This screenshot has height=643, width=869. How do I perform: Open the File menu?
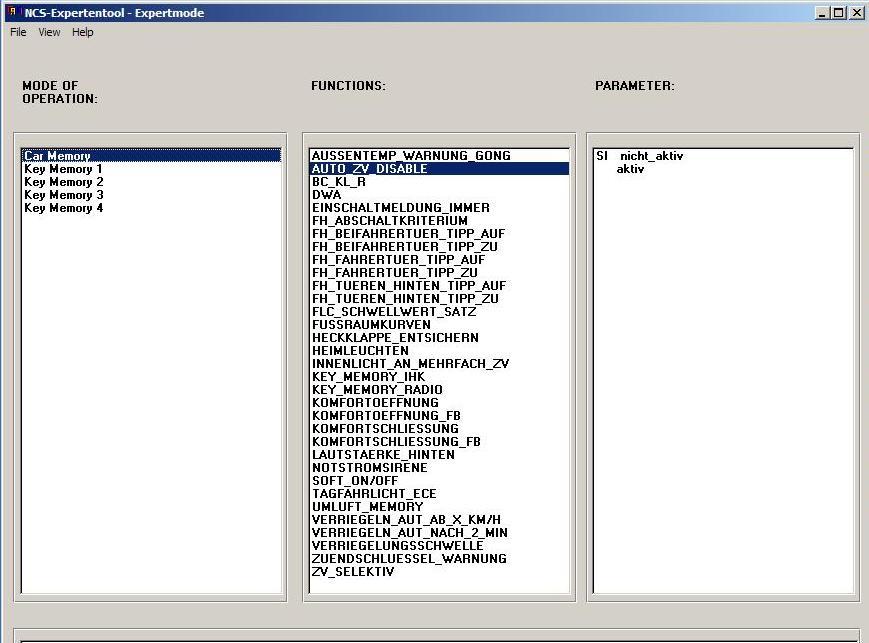(x=18, y=32)
